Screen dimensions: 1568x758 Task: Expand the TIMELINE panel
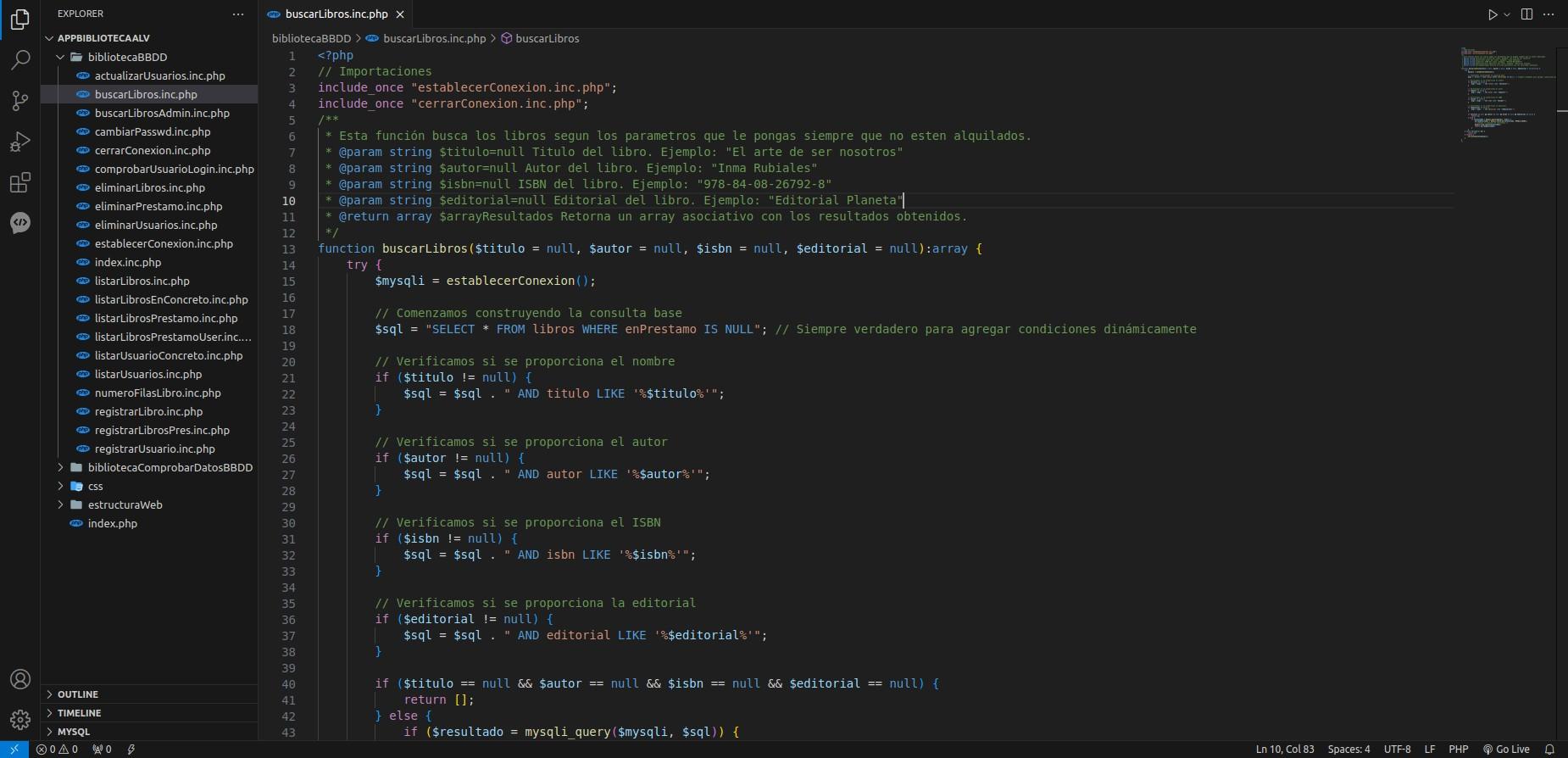coord(149,713)
